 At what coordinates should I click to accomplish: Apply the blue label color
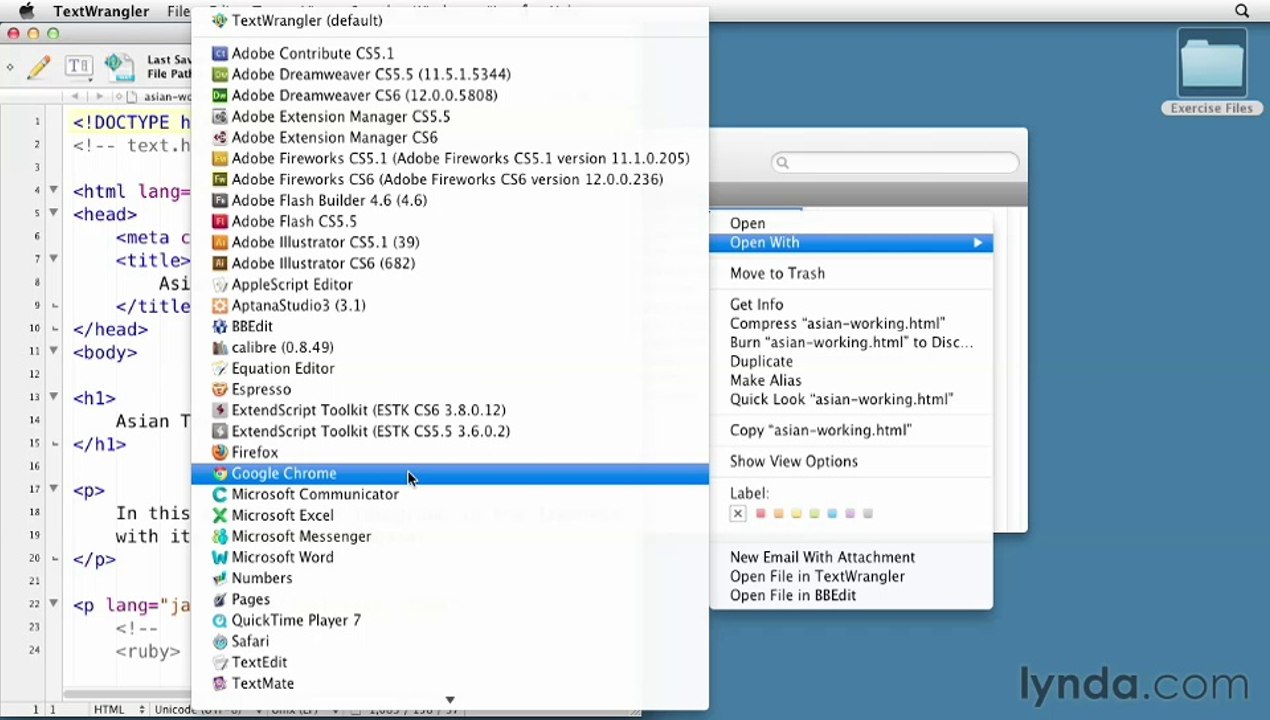(832, 514)
